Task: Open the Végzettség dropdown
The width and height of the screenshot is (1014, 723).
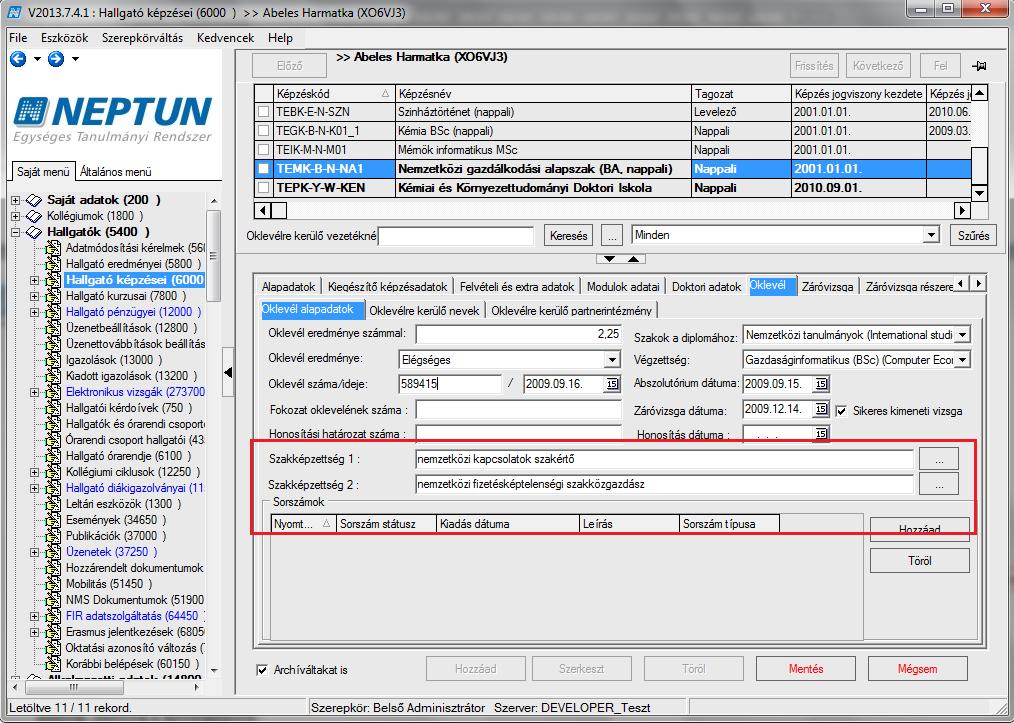Action: tap(962, 360)
